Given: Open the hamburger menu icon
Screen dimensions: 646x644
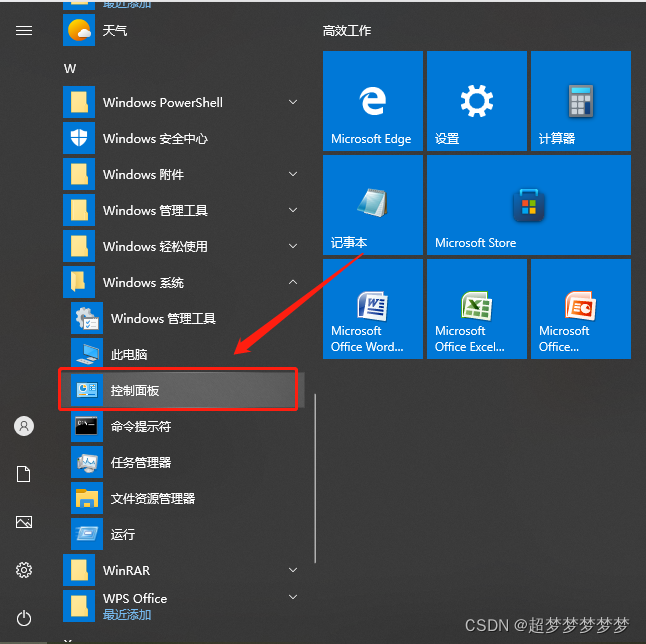Looking at the screenshot, I should (x=24, y=30).
